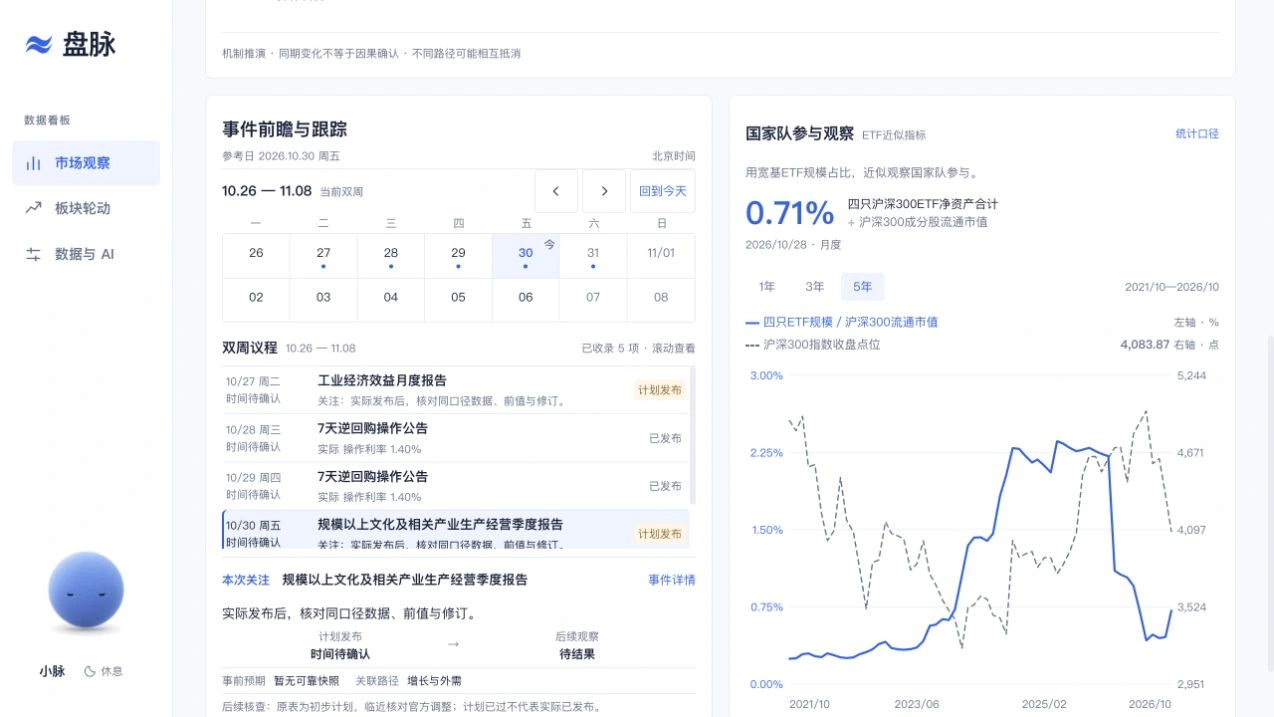
Task: Select calendar day 26
Action: [x=256, y=256]
